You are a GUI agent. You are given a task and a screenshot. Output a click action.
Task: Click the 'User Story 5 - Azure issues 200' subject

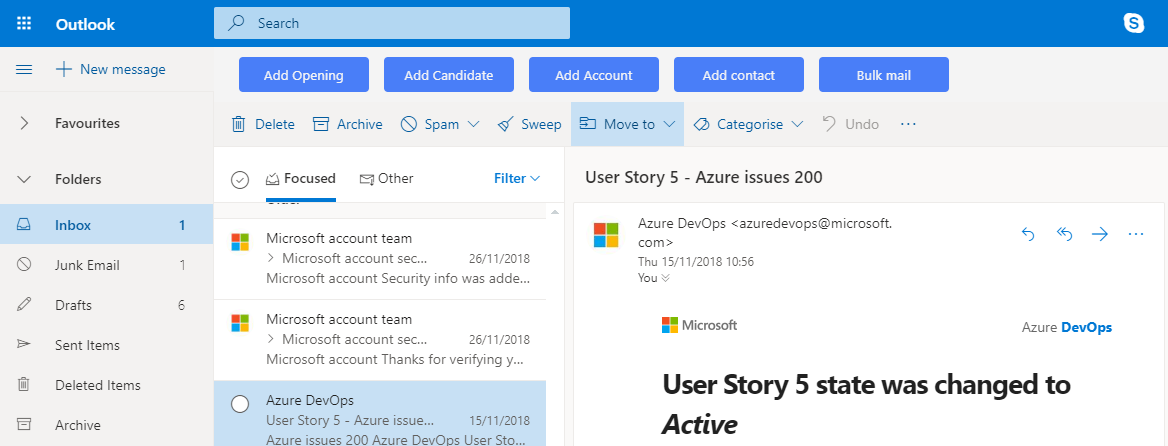(x=704, y=177)
